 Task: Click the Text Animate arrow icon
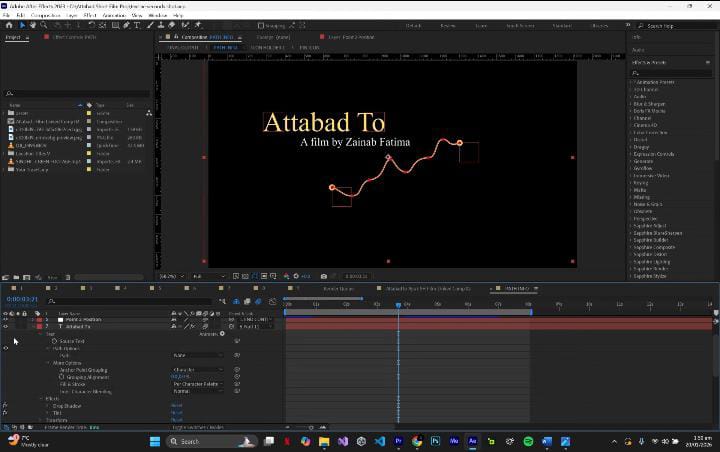(222, 334)
